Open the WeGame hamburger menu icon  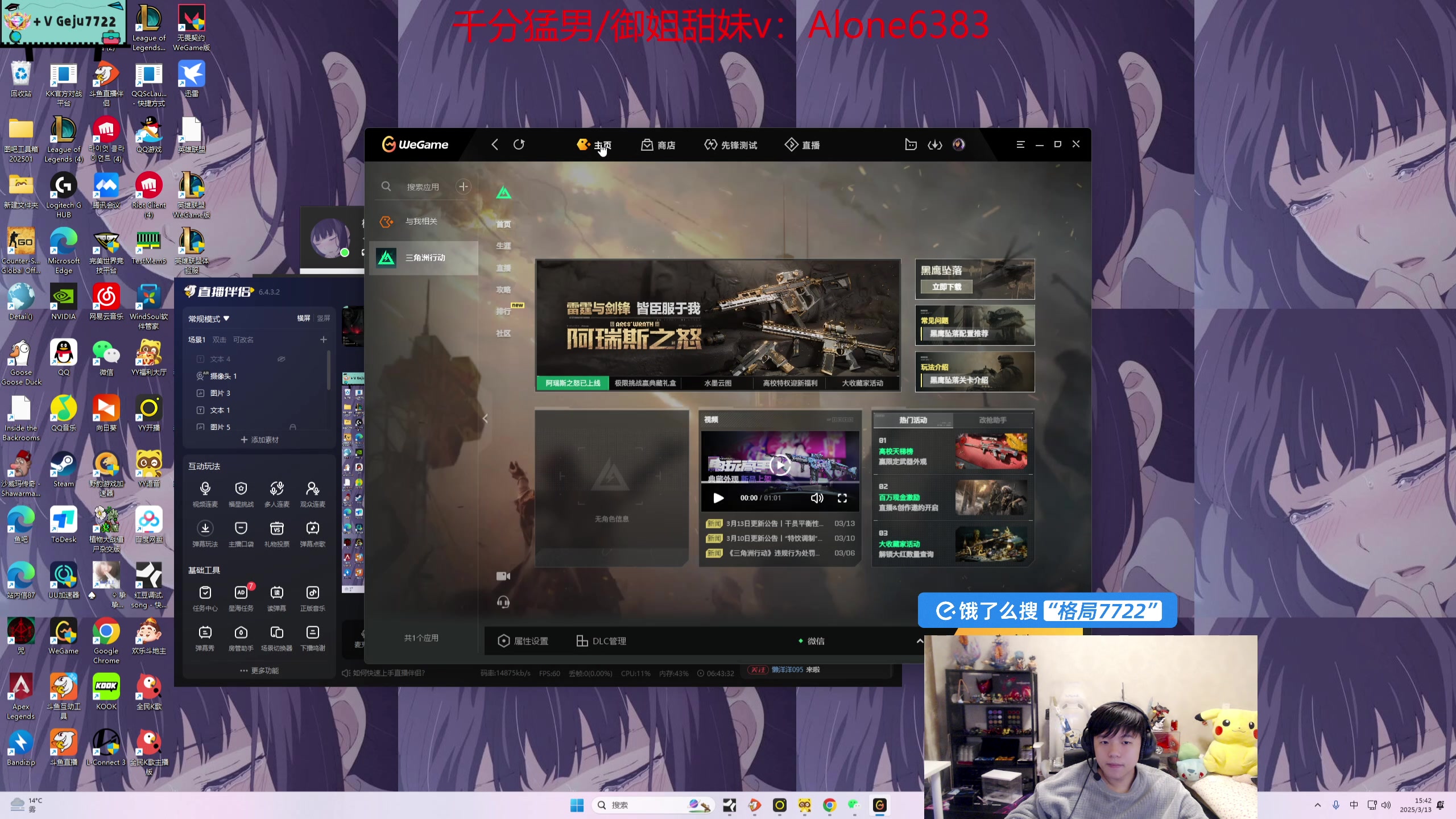[x=1020, y=144]
